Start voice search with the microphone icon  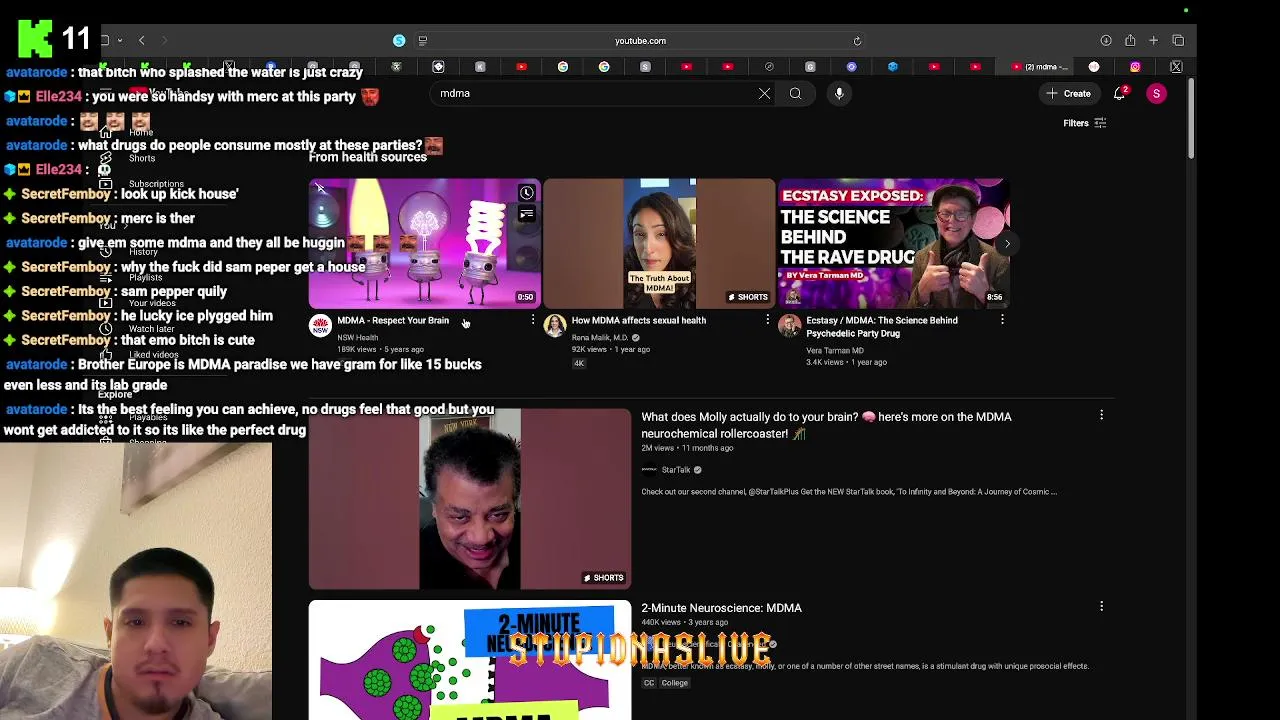(x=839, y=93)
